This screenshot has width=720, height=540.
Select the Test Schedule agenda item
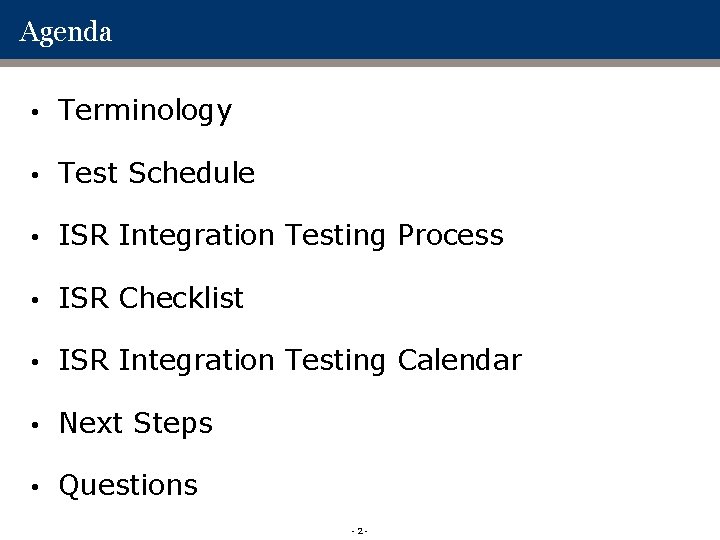pos(157,173)
